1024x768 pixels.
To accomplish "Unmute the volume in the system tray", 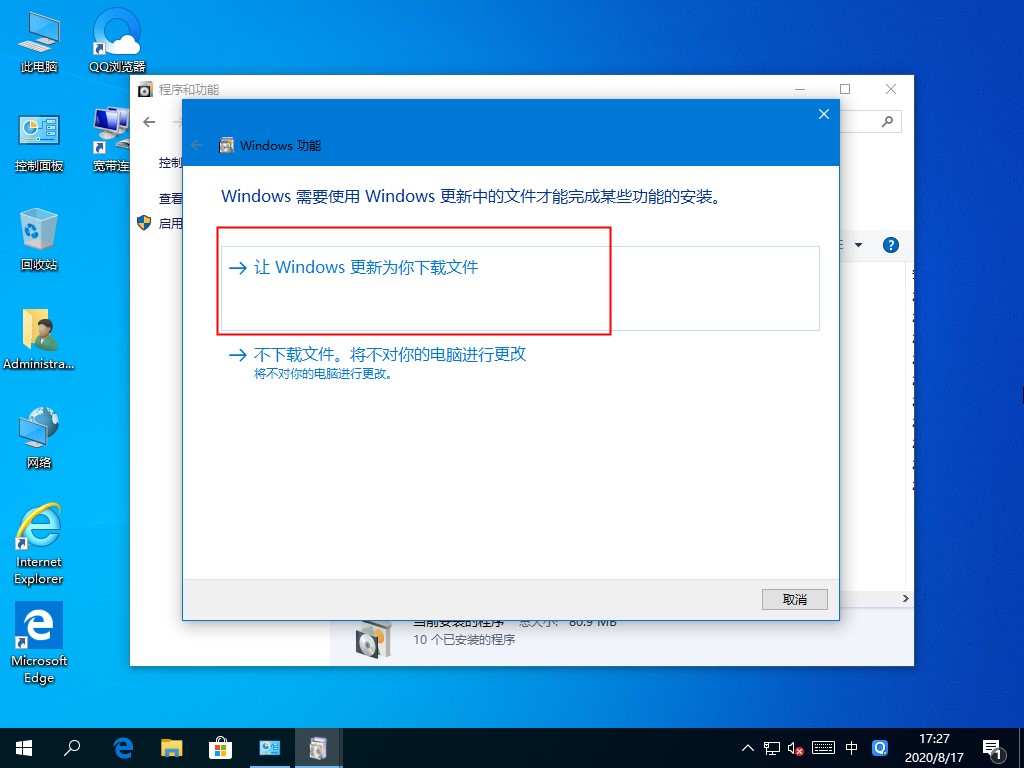I will click(796, 748).
